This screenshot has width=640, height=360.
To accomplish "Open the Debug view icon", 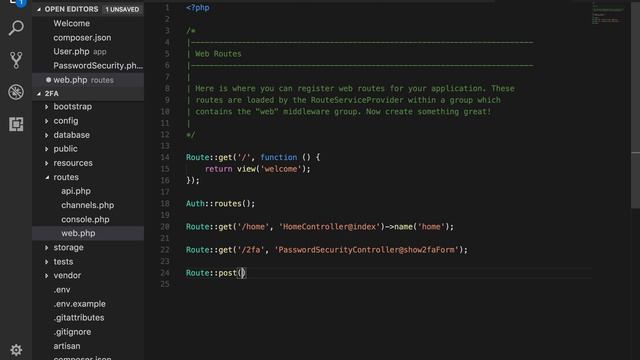I will pos(16,92).
